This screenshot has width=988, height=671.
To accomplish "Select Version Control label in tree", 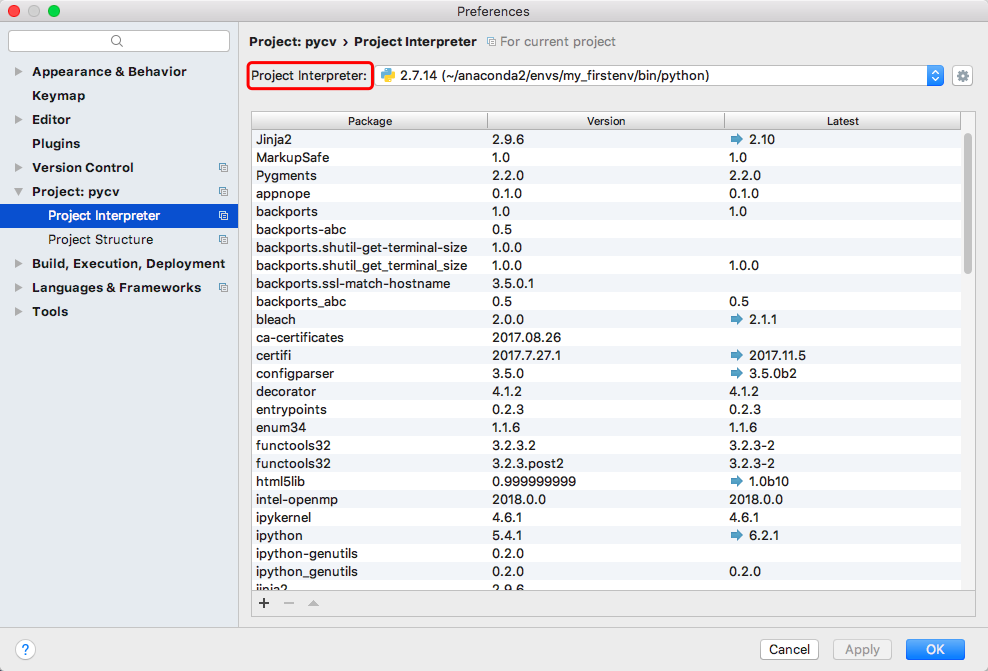I will pyautogui.click(x=83, y=168).
